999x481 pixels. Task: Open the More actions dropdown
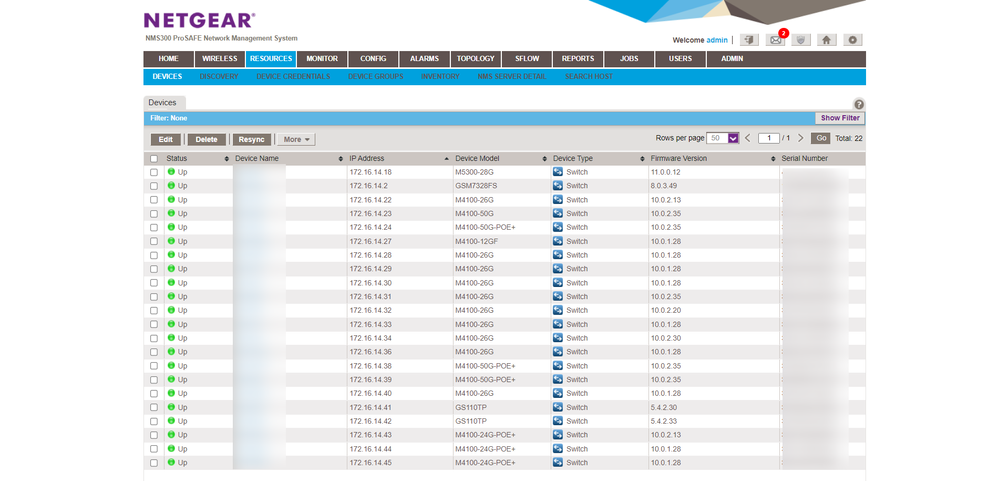[x=297, y=140]
